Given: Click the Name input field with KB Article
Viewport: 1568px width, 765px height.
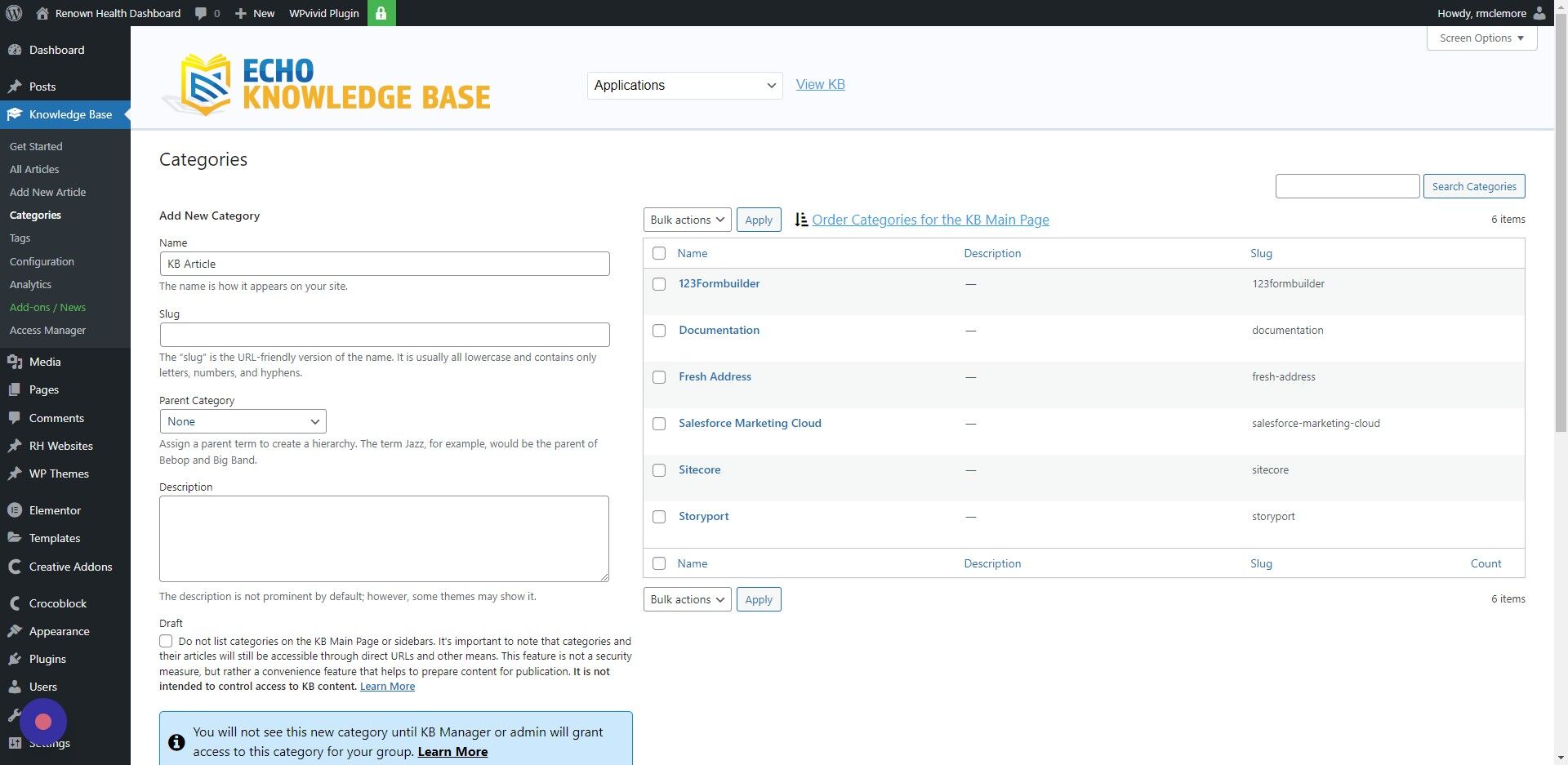Looking at the screenshot, I should tap(385, 264).
